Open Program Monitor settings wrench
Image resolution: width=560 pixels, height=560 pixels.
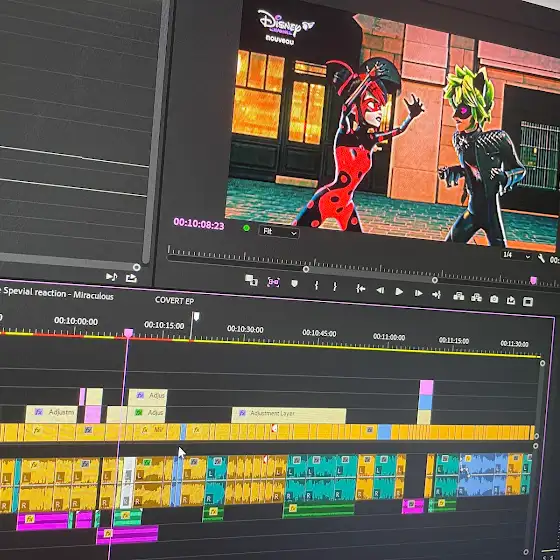pos(541,258)
